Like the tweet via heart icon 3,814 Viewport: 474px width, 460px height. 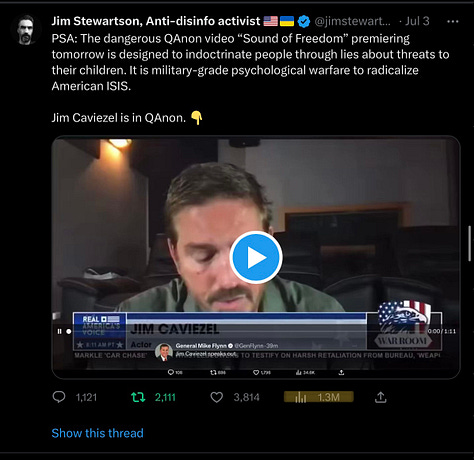tap(217, 397)
